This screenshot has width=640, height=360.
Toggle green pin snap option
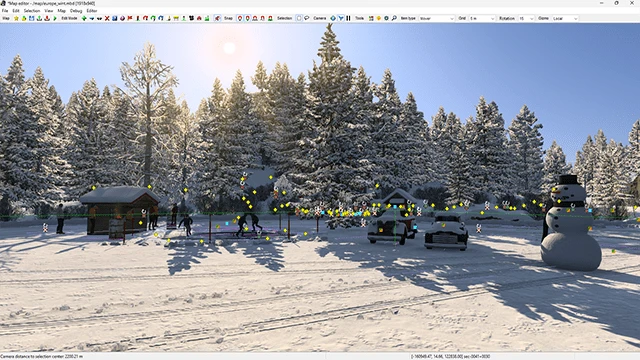[247, 18]
